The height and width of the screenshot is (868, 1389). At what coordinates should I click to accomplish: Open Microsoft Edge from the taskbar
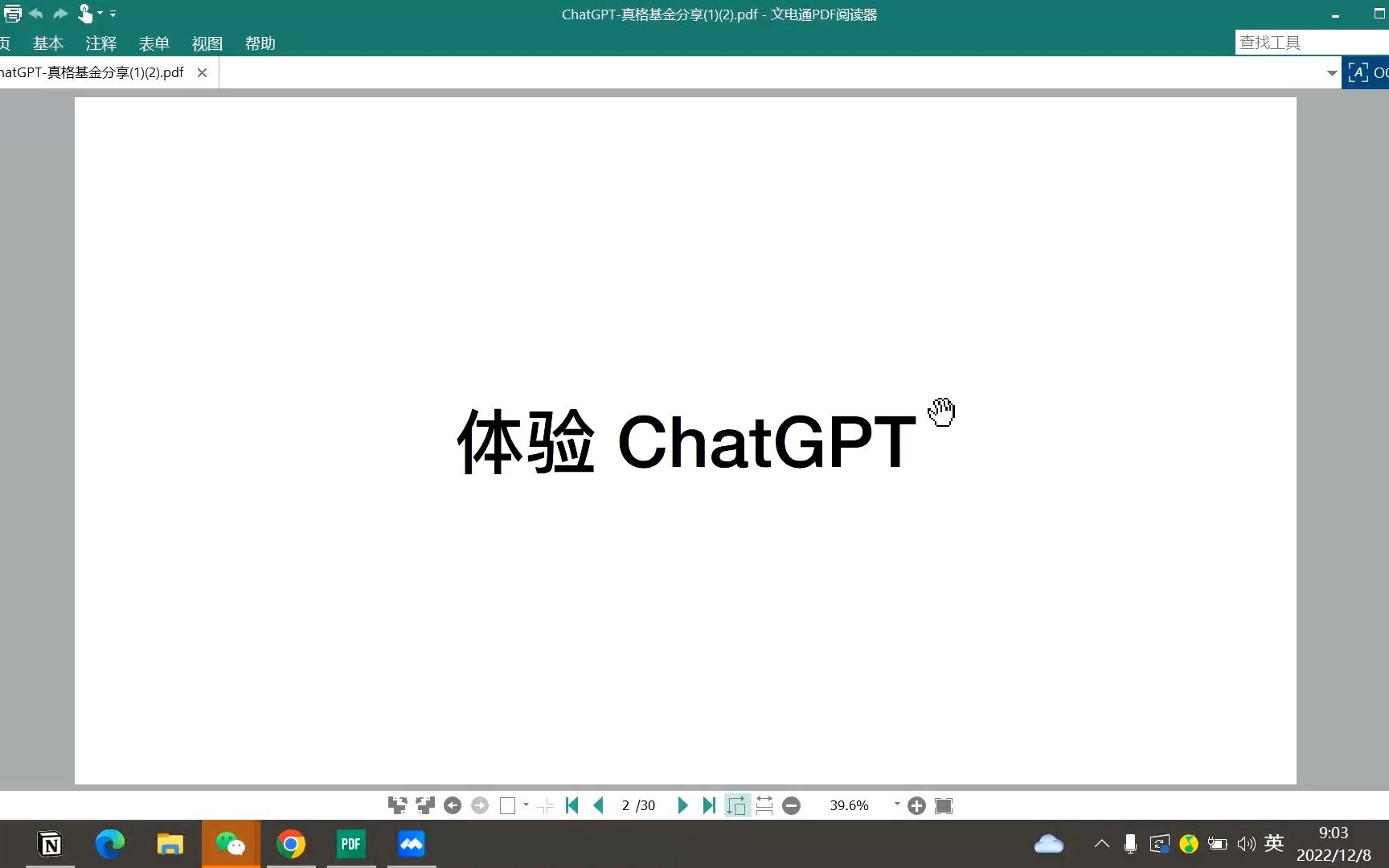pyautogui.click(x=110, y=844)
